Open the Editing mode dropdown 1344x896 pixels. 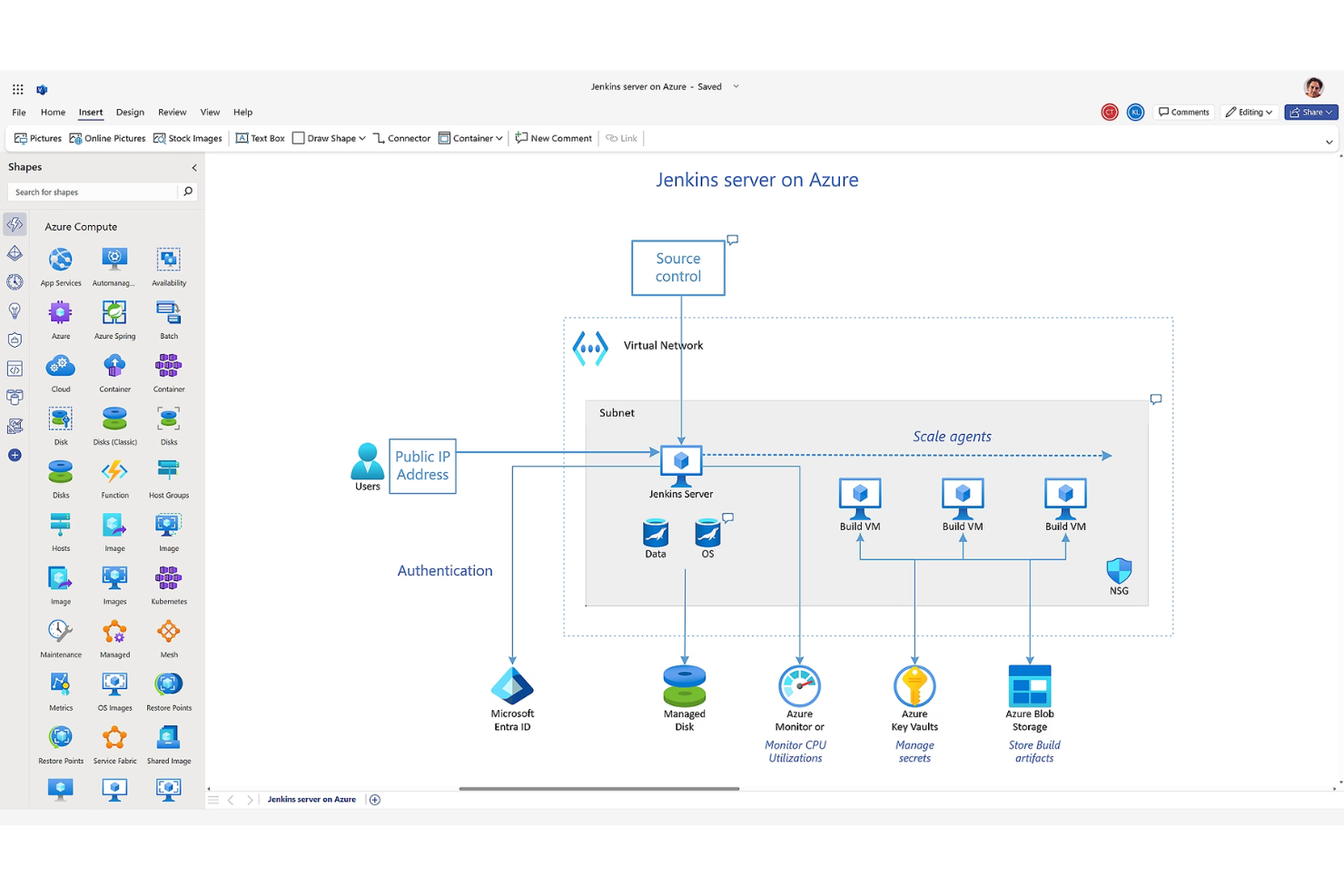[x=1250, y=112]
